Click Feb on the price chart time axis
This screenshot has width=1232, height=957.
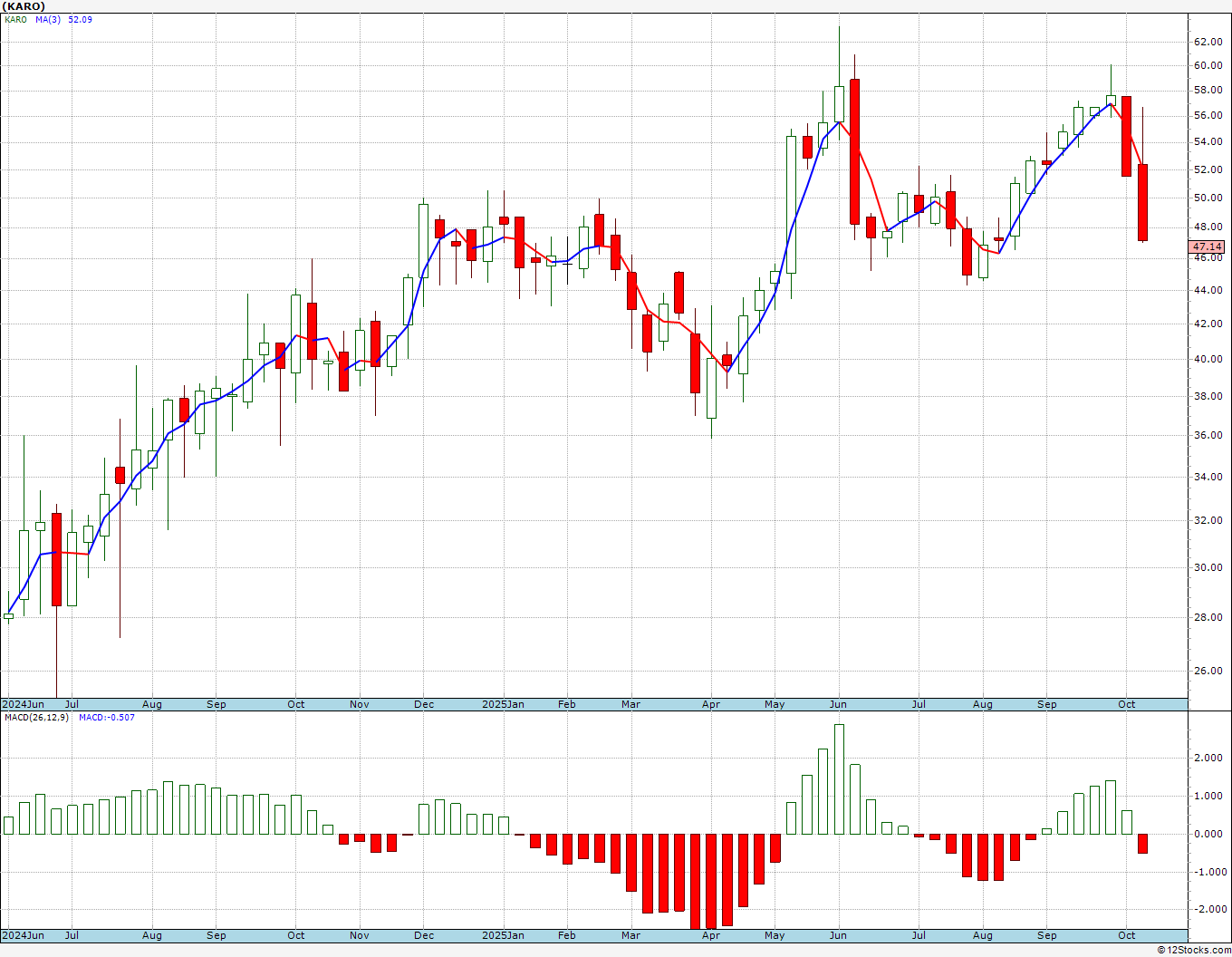[567, 704]
